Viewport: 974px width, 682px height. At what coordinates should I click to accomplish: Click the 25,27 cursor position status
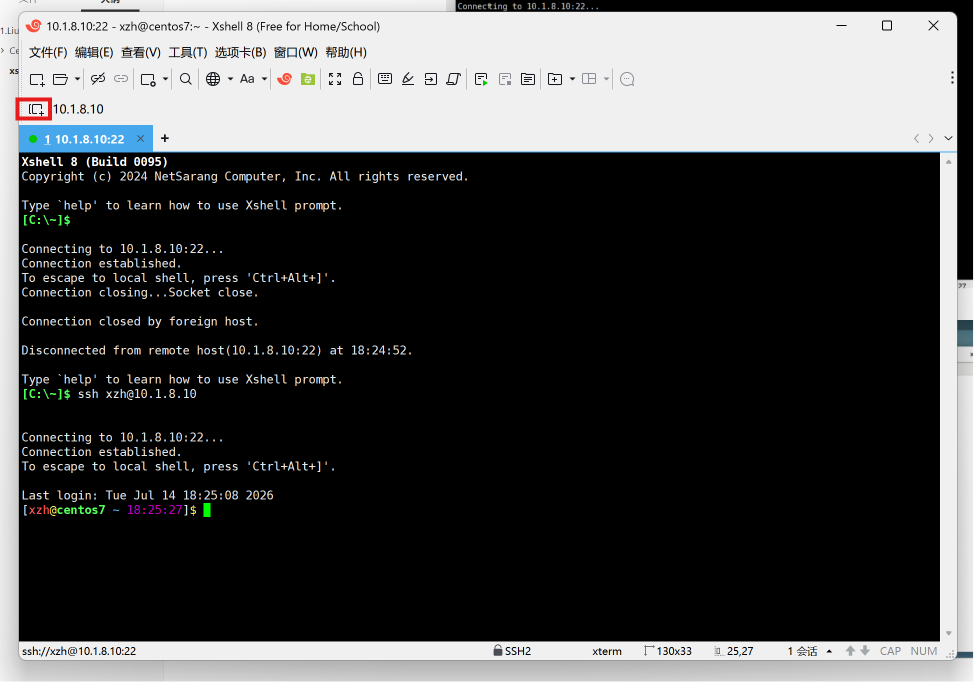coord(734,651)
